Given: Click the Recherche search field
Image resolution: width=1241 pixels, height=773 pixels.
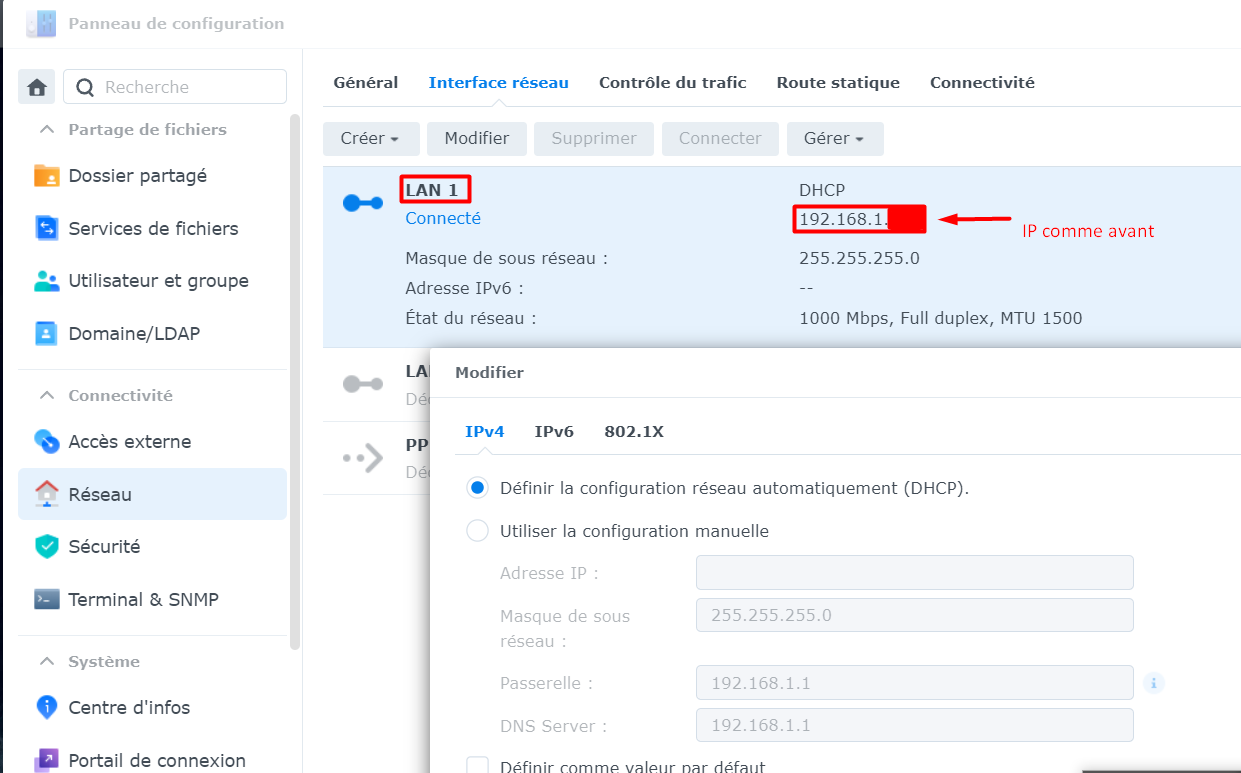Looking at the screenshot, I should [175, 87].
